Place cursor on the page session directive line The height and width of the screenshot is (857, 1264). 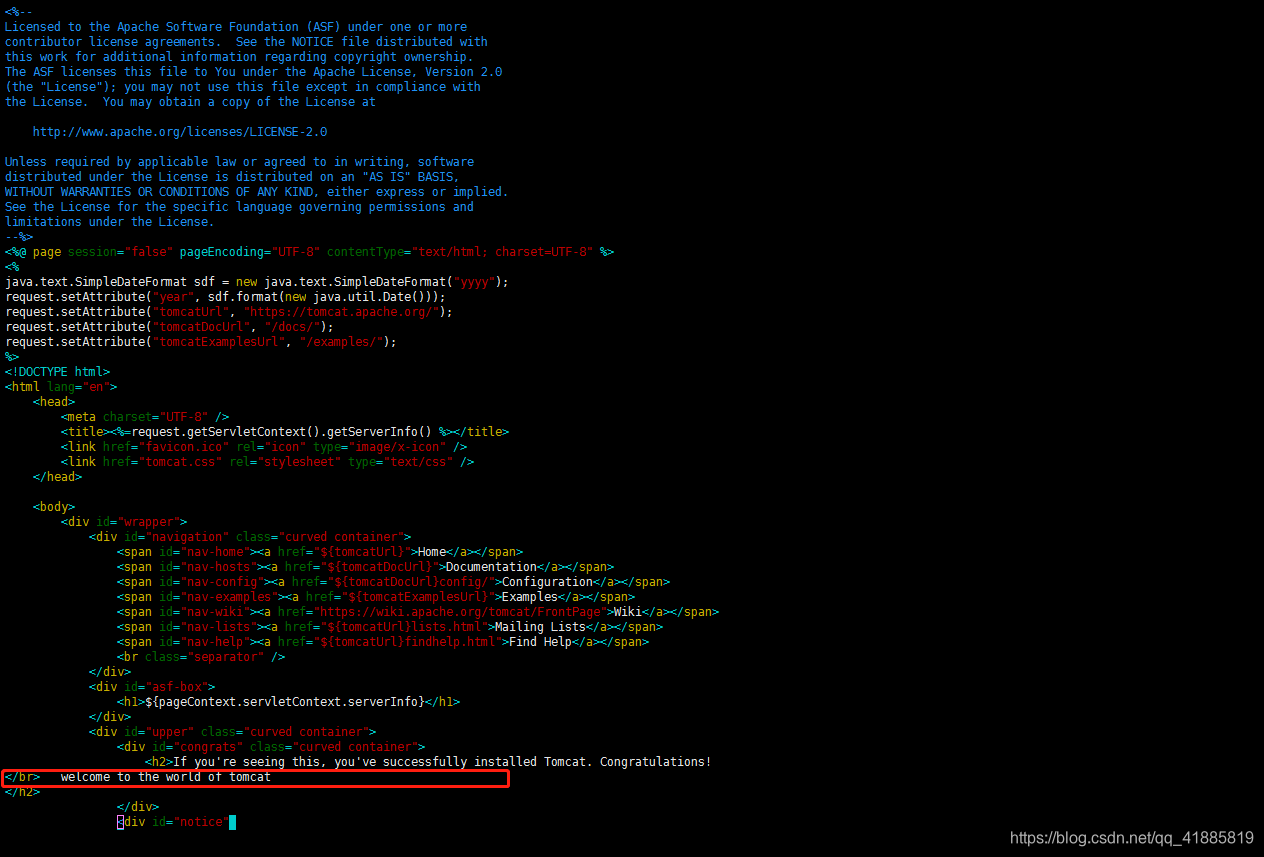pyautogui.click(x=309, y=252)
